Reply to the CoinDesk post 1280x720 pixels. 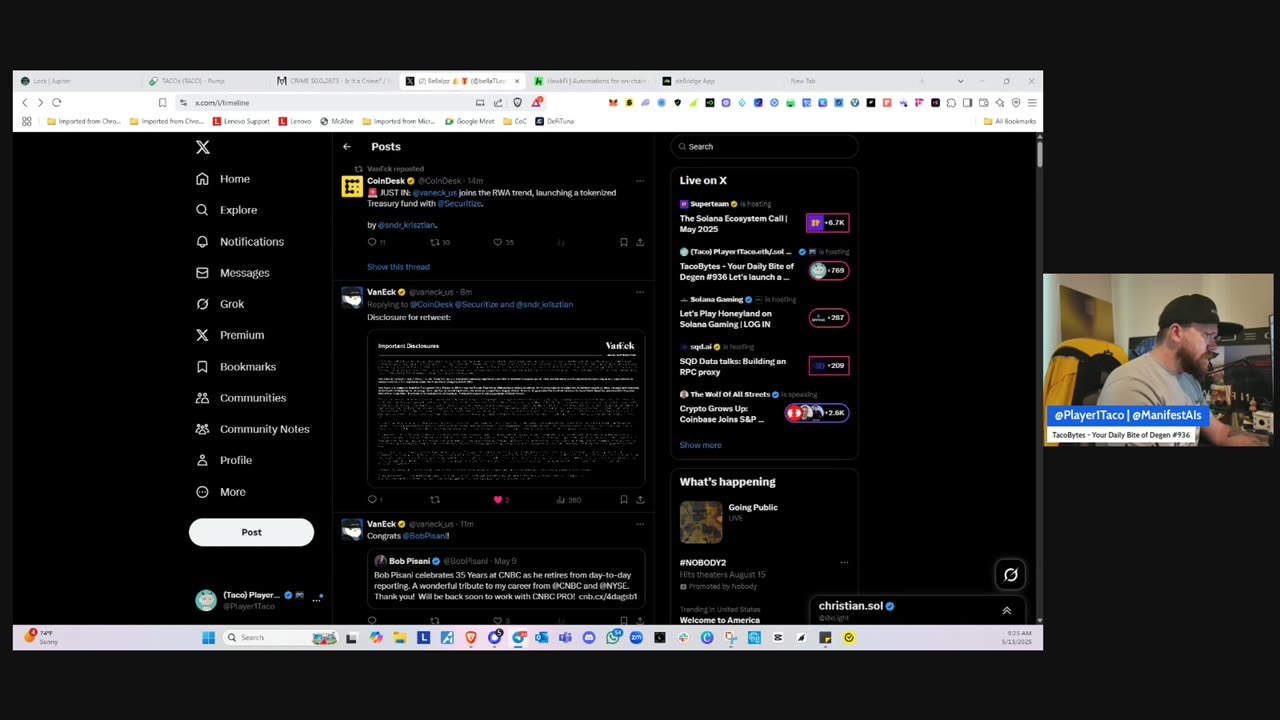click(372, 242)
